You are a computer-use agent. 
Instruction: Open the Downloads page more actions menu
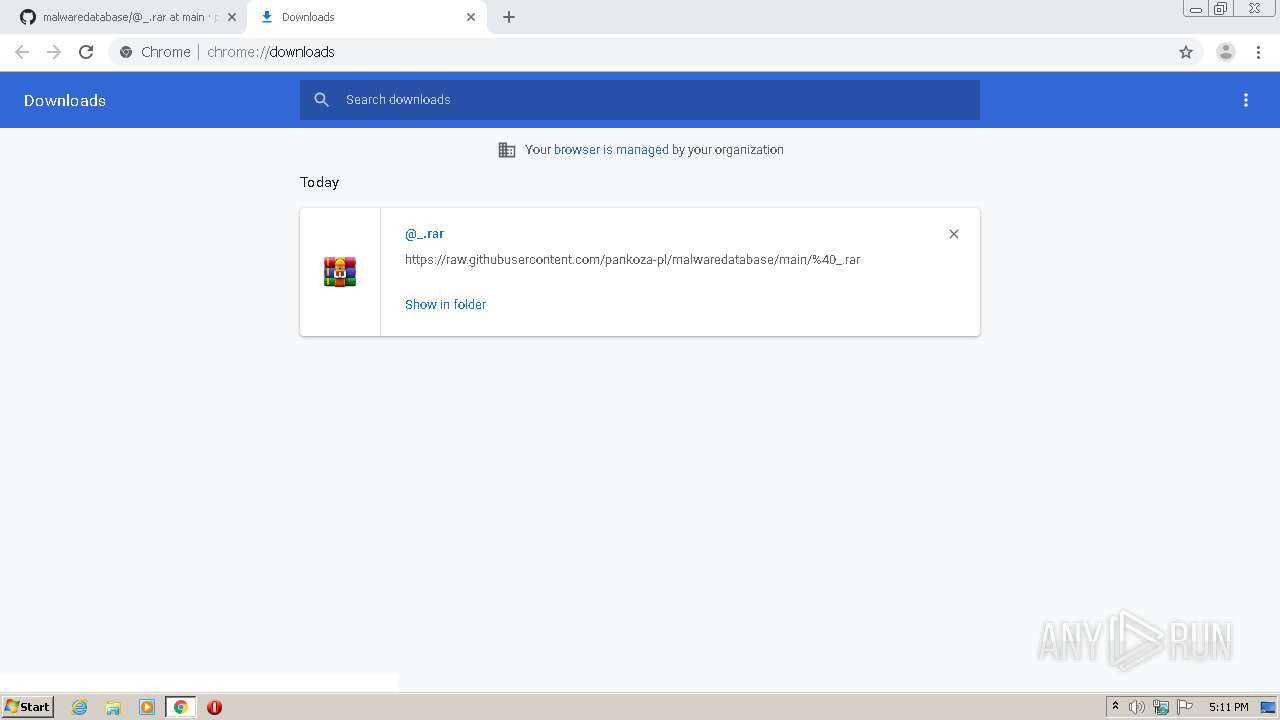1246,100
